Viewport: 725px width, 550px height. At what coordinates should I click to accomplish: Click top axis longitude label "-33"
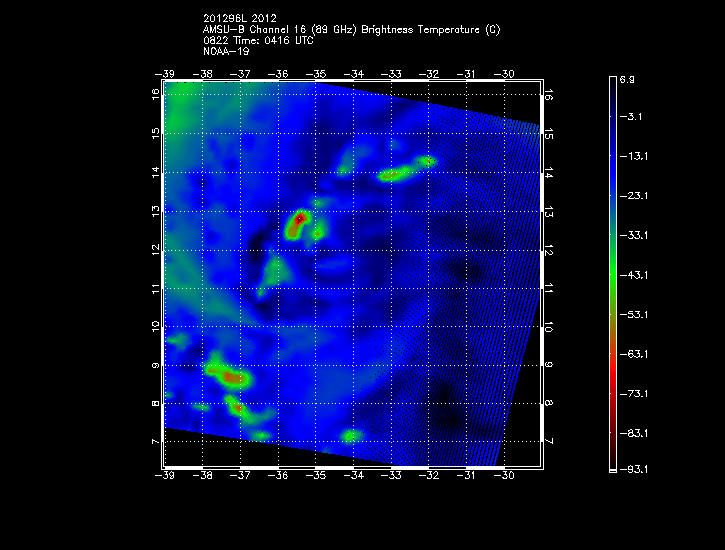391,74
